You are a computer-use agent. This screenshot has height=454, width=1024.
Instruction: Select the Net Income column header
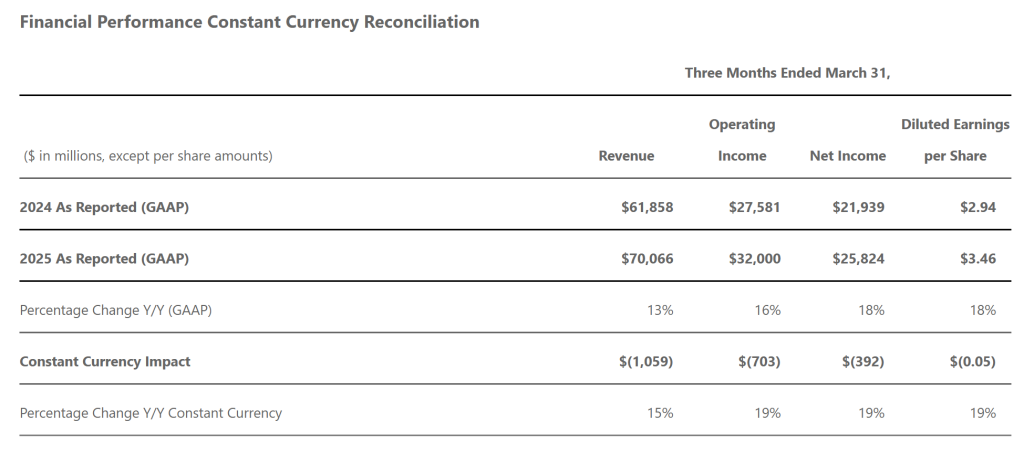pyautogui.click(x=847, y=156)
